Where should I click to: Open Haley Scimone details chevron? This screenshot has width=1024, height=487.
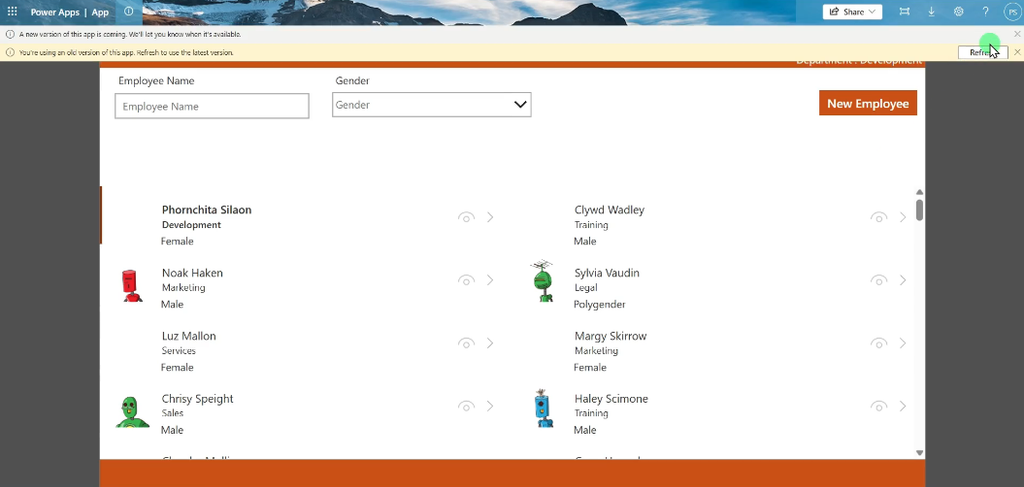point(903,406)
